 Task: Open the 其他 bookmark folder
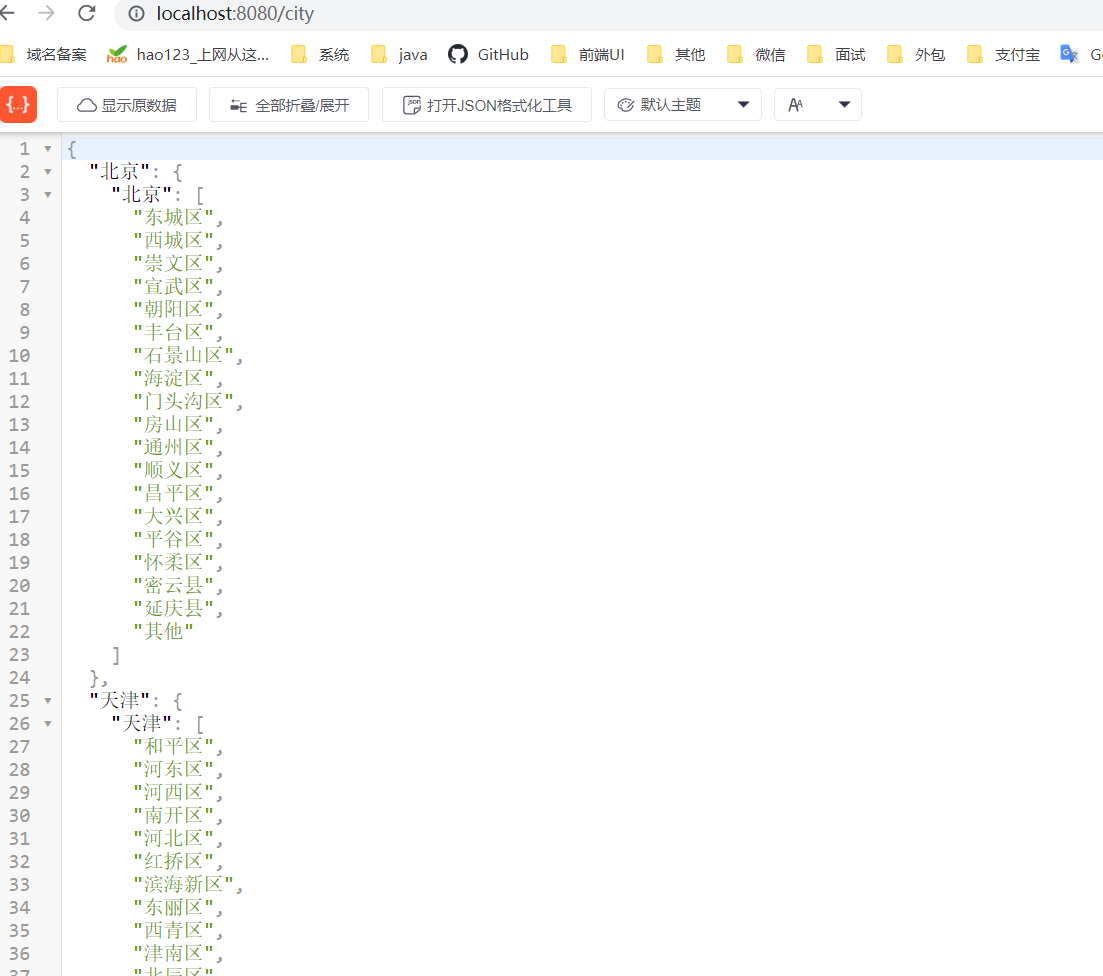(676, 54)
